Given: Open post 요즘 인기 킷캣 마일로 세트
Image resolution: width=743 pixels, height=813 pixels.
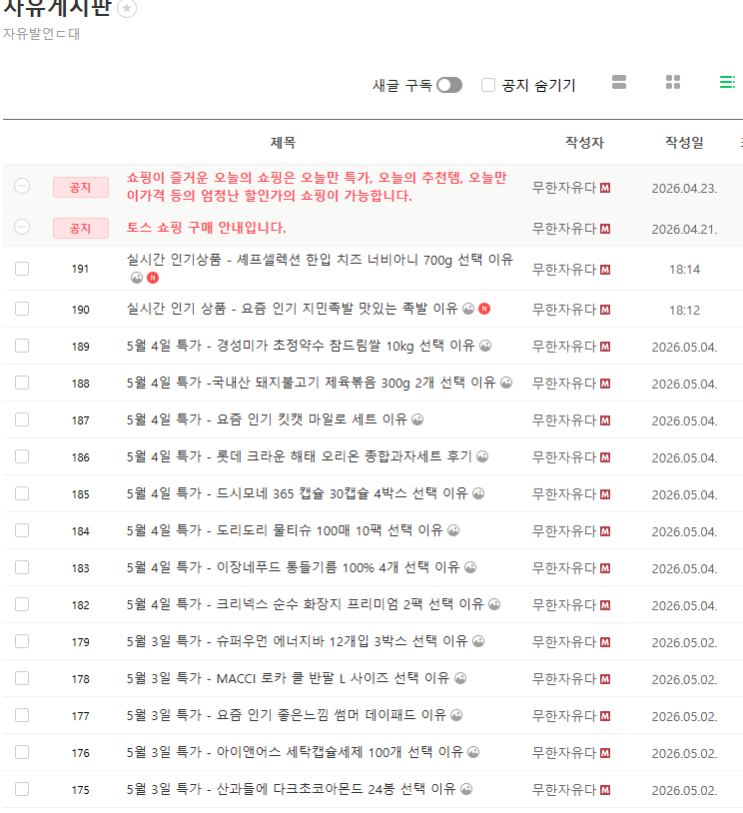Looking at the screenshot, I should click(267, 419).
